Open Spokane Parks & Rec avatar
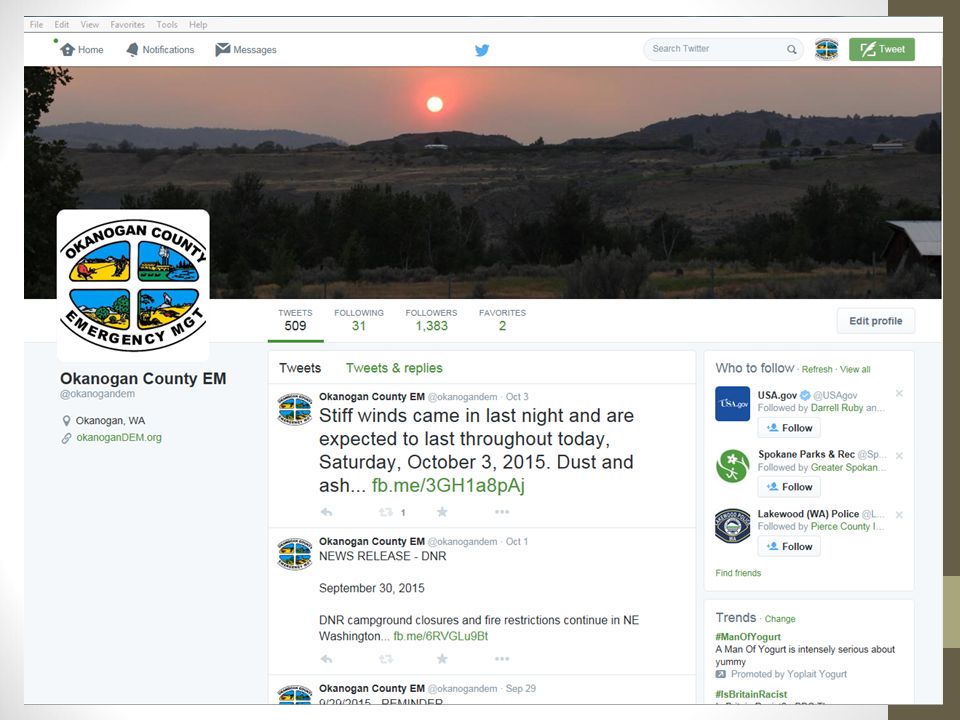 [732, 465]
